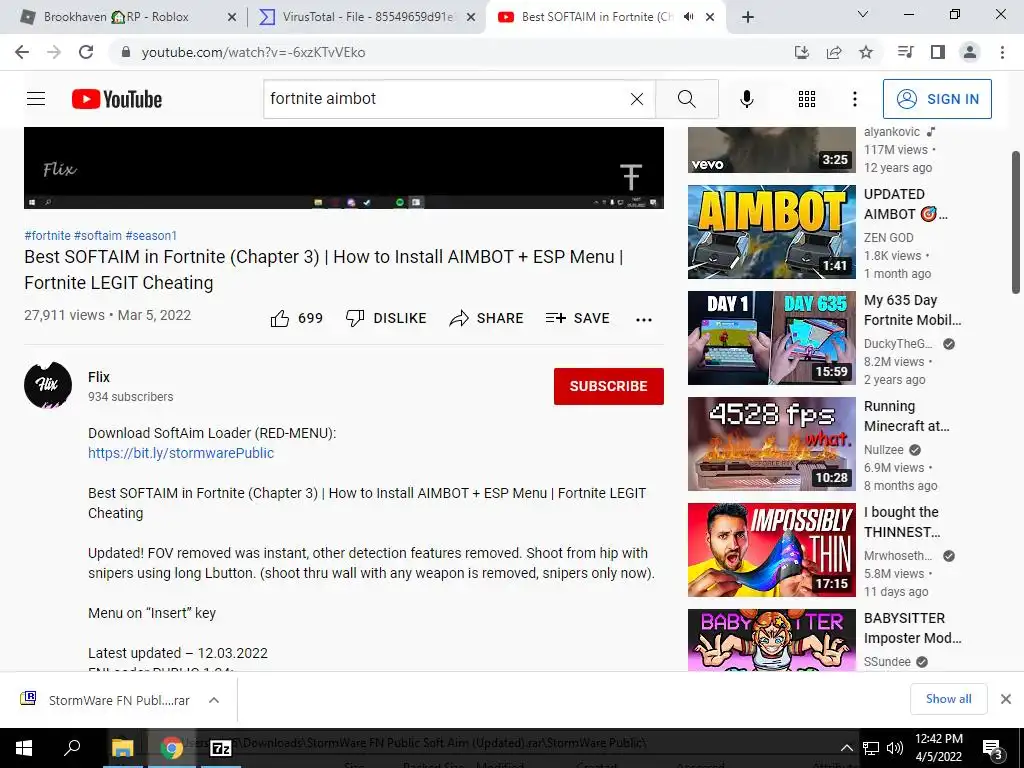The width and height of the screenshot is (1024, 768).
Task: Open Running Minecraft 4528 fps video
Action: tap(771, 443)
